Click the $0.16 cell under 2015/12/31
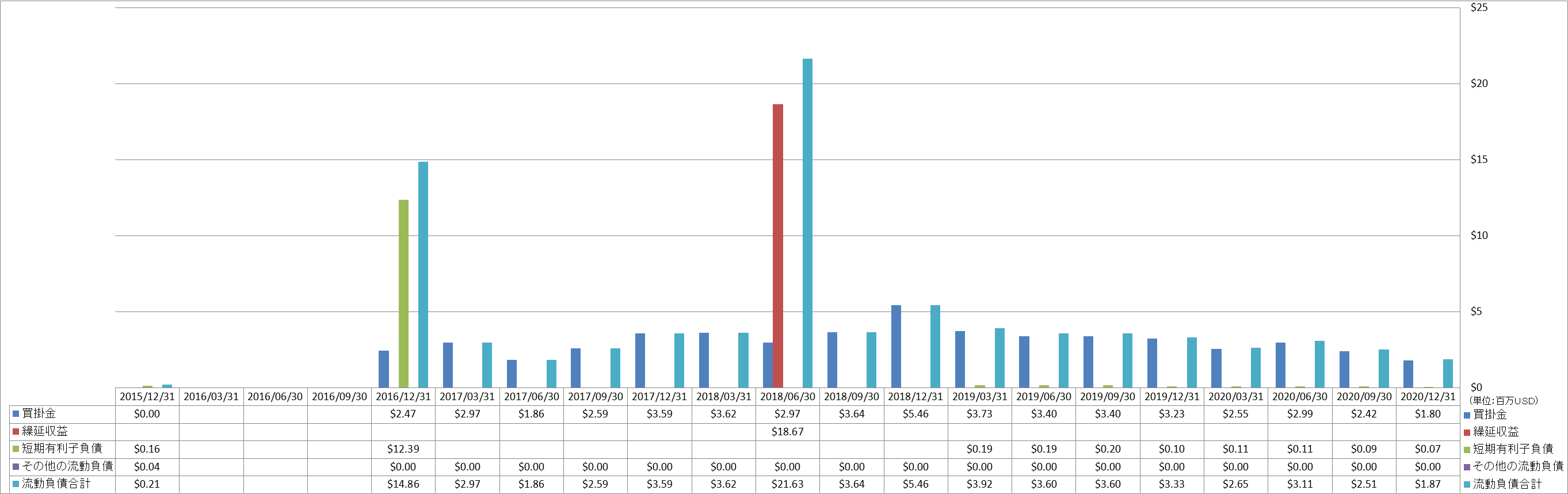Viewport: 1568px width, 494px height. pos(147,449)
